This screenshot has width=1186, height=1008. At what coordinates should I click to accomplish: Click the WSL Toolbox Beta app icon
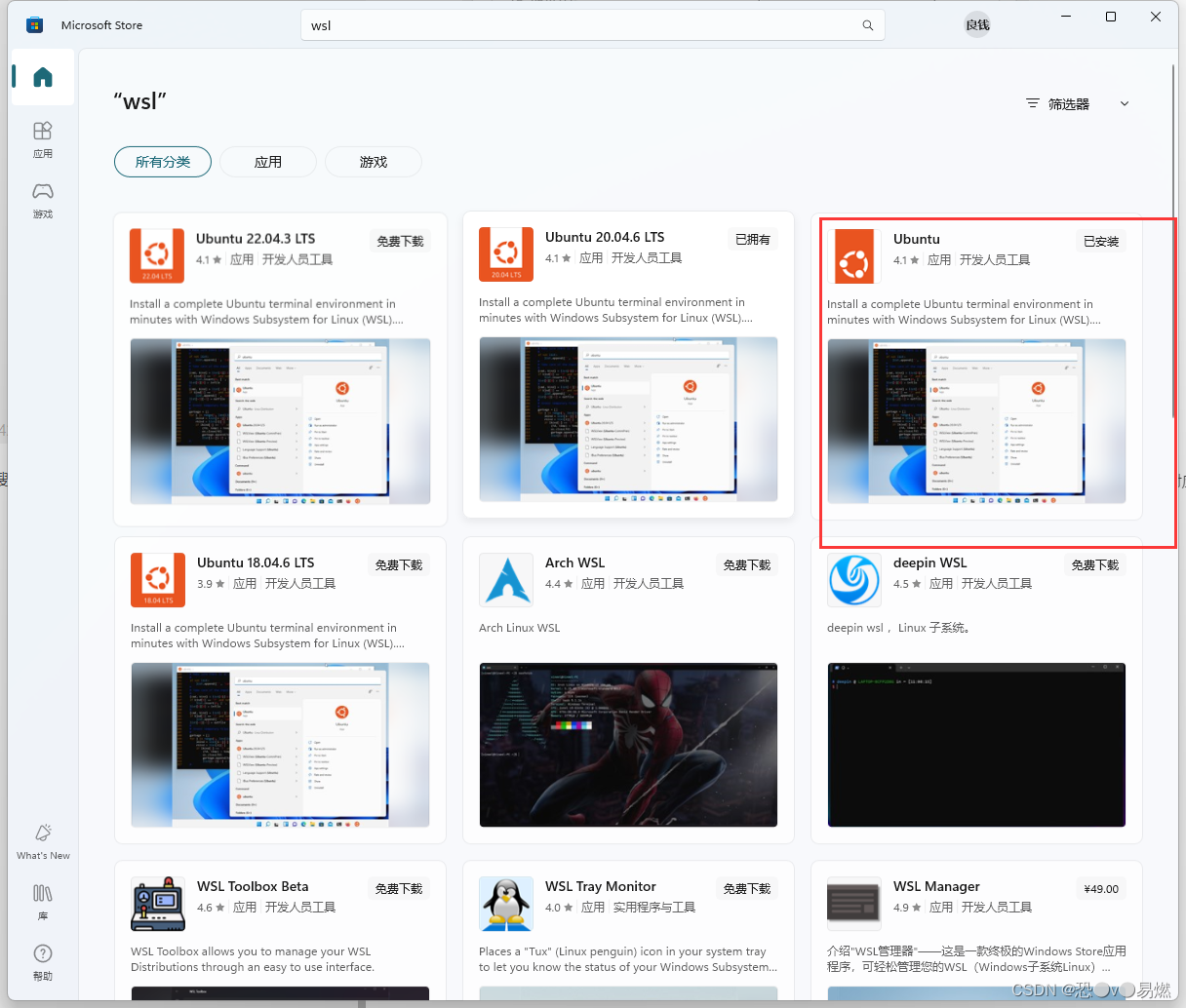[x=158, y=904]
